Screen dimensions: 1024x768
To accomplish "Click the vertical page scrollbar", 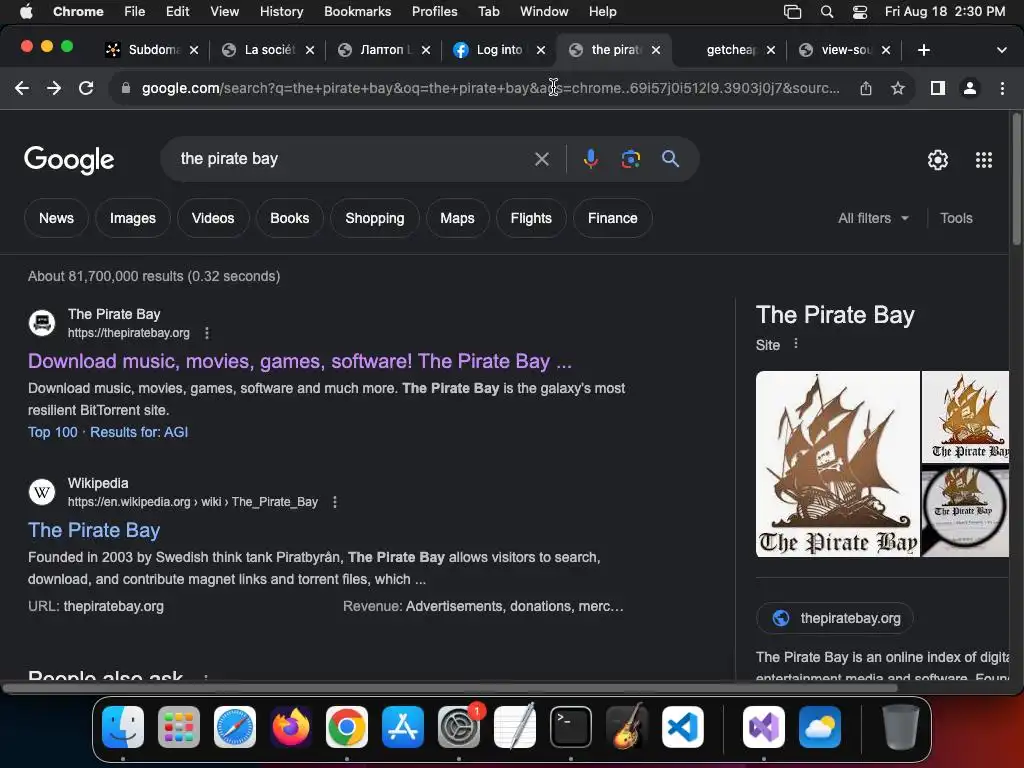I will (1016, 180).
